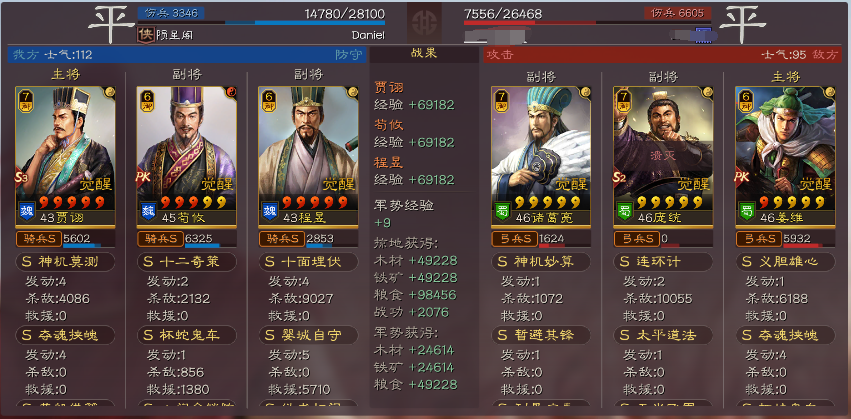Open the 诸葛亮 hero portrait
Viewport: 851px width, 419px height.
click(x=541, y=156)
